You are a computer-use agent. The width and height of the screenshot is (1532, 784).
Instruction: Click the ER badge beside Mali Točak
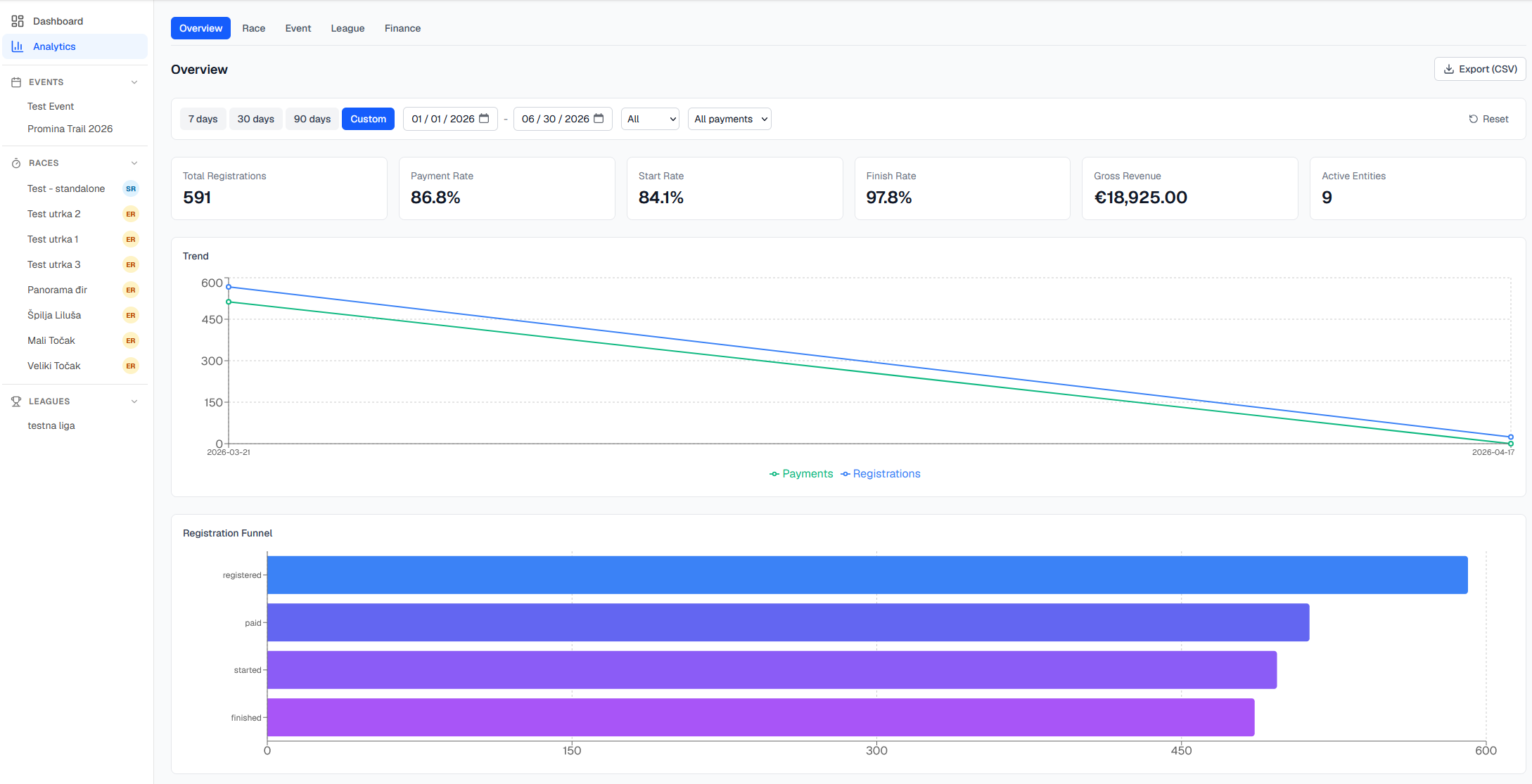pos(131,340)
